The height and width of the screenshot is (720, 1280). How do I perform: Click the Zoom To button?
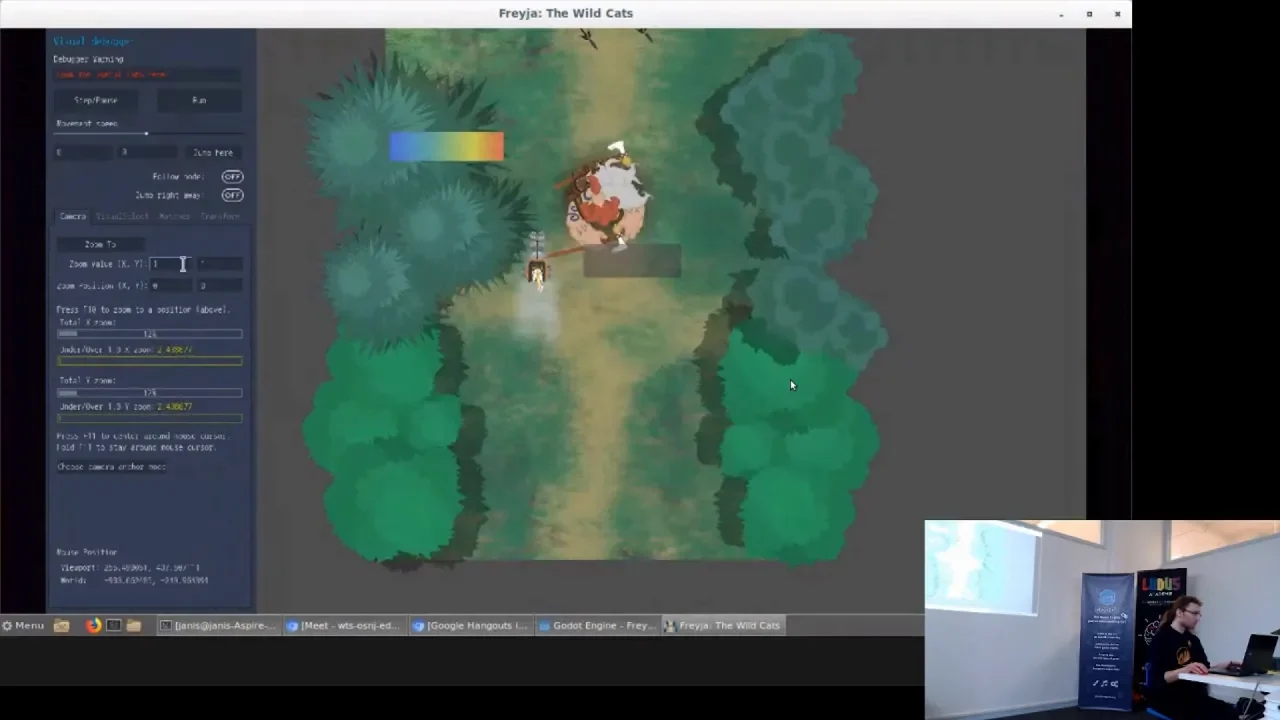coord(100,244)
